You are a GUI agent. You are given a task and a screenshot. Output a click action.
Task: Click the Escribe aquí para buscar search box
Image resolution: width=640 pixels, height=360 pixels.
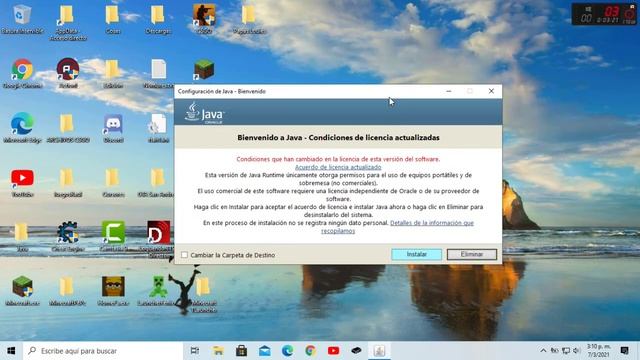[x=103, y=351]
